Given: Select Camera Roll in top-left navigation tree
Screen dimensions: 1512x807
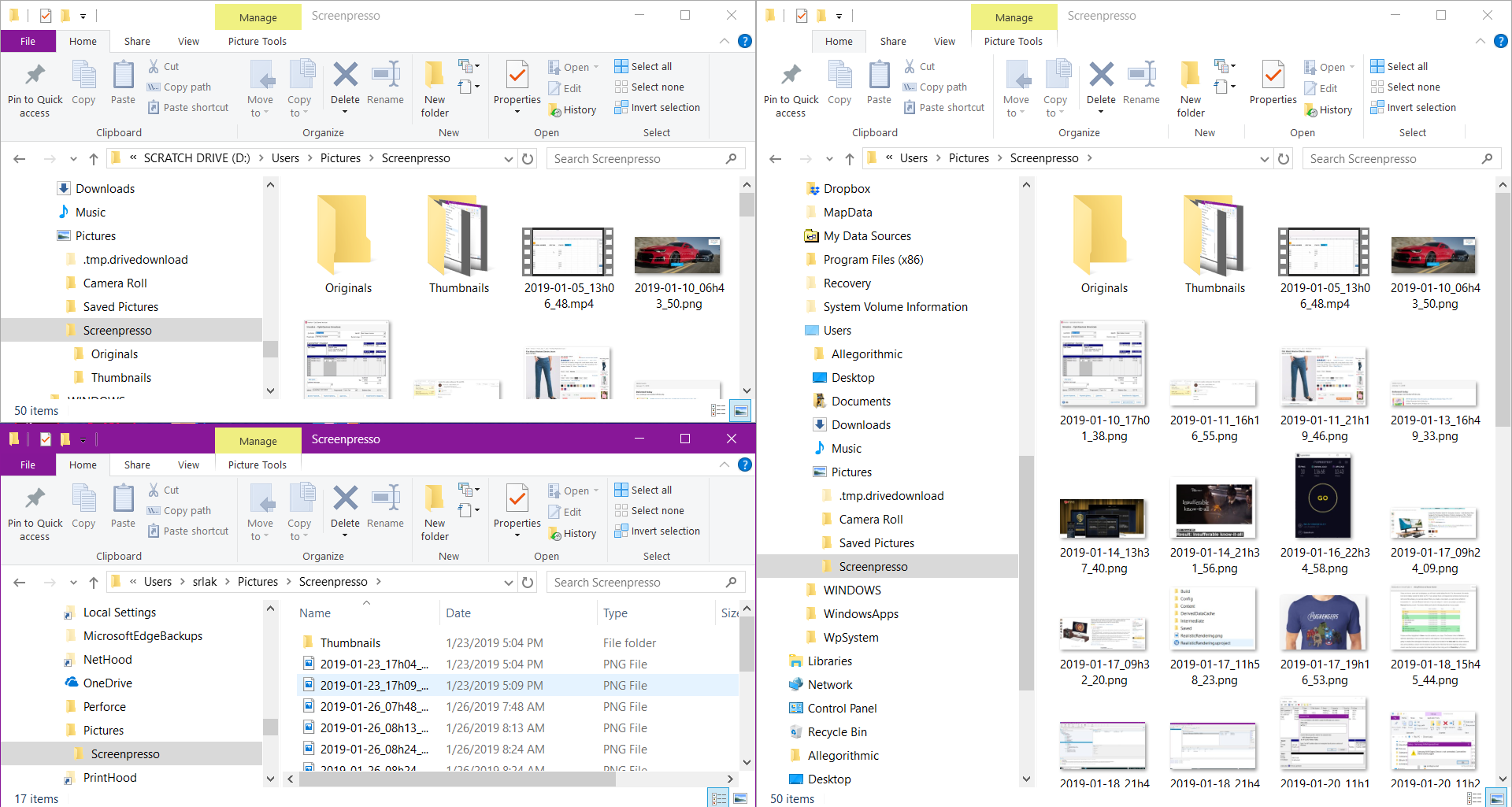Looking at the screenshot, I should pyautogui.click(x=115, y=283).
